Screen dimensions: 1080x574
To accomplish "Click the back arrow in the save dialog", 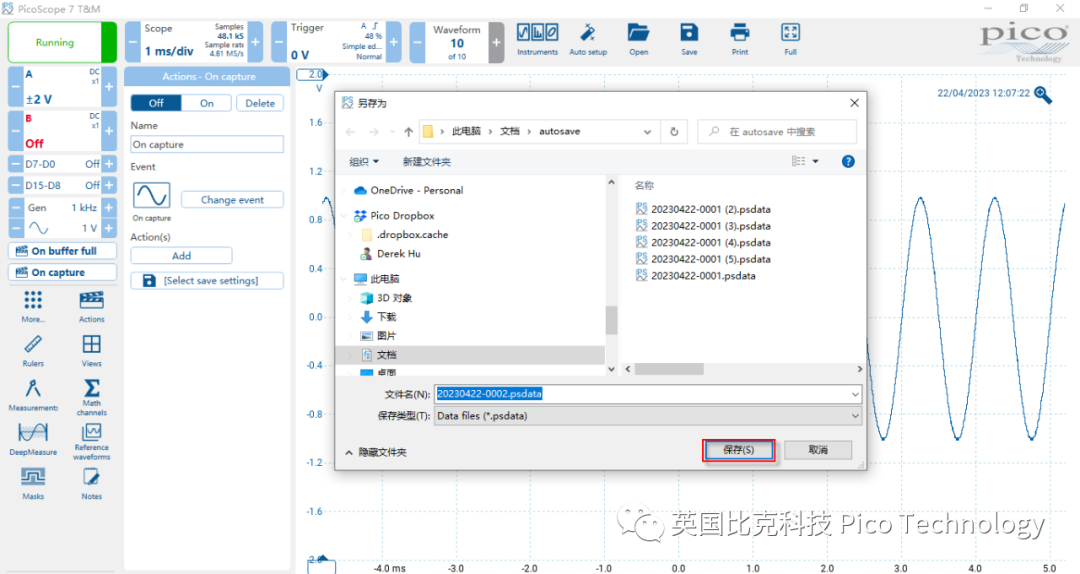I will pyautogui.click(x=351, y=132).
